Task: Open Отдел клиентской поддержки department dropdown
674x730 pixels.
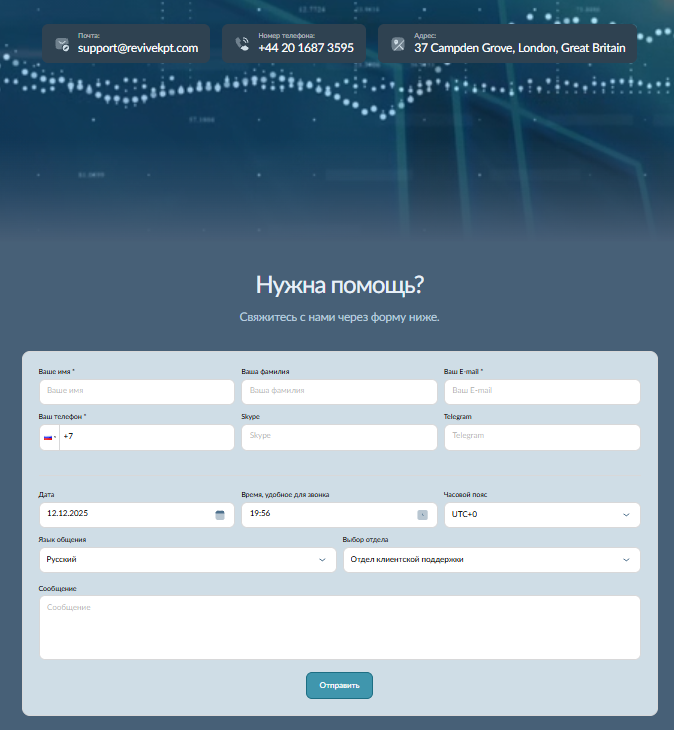Action: (492, 560)
